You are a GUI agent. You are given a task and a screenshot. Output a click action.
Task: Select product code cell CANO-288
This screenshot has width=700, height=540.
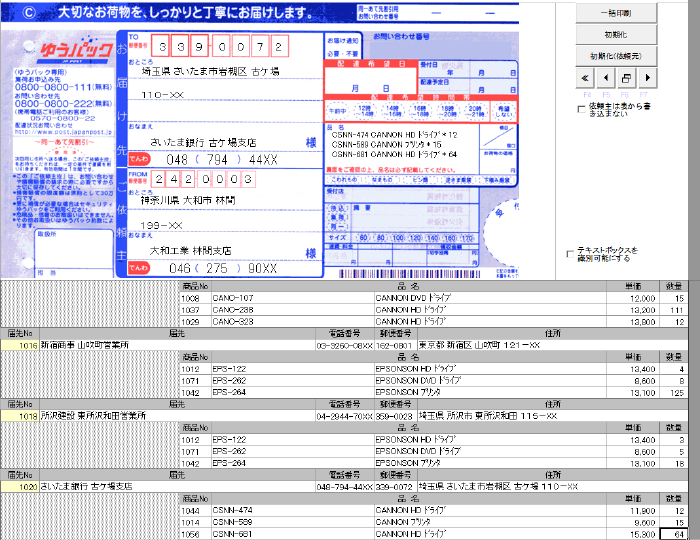click(x=293, y=310)
